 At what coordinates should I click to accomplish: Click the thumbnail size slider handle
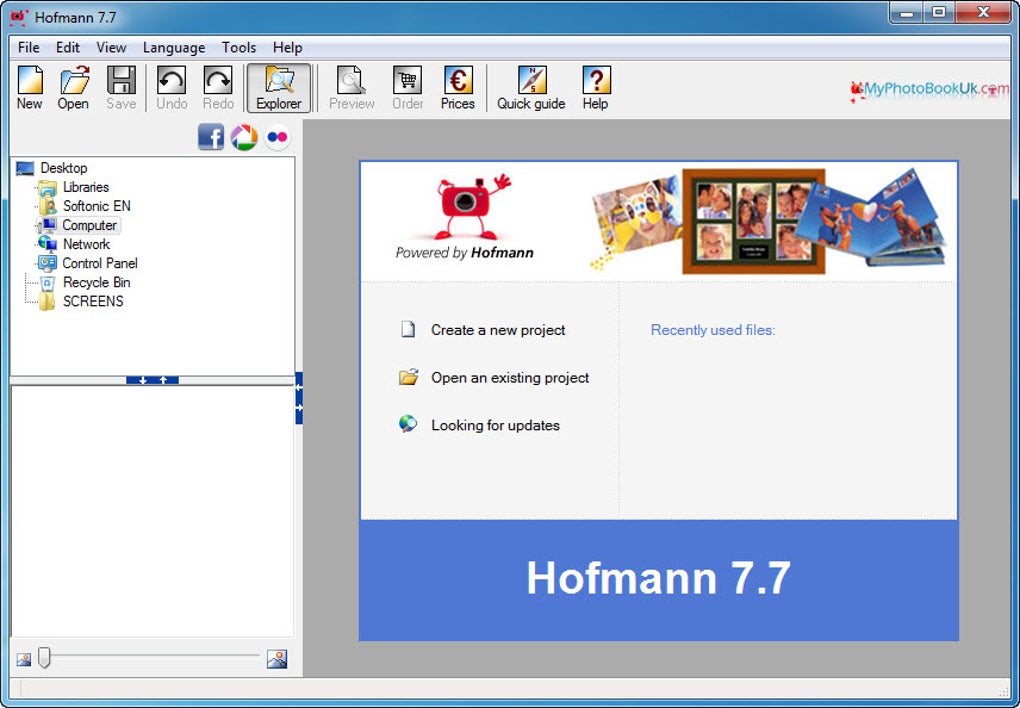(x=44, y=657)
